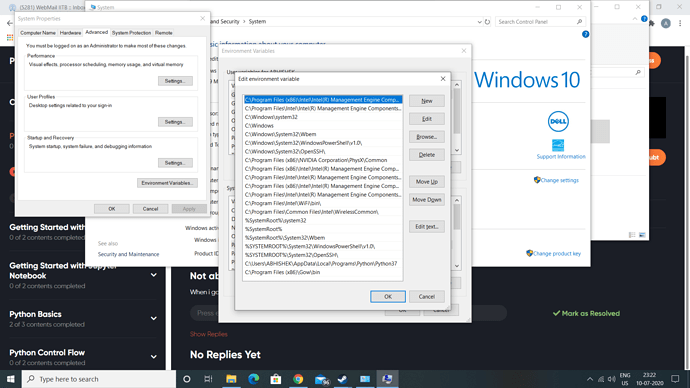This screenshot has height=388, width=690.
Task: Open the Windows Start menu
Action: (11, 379)
